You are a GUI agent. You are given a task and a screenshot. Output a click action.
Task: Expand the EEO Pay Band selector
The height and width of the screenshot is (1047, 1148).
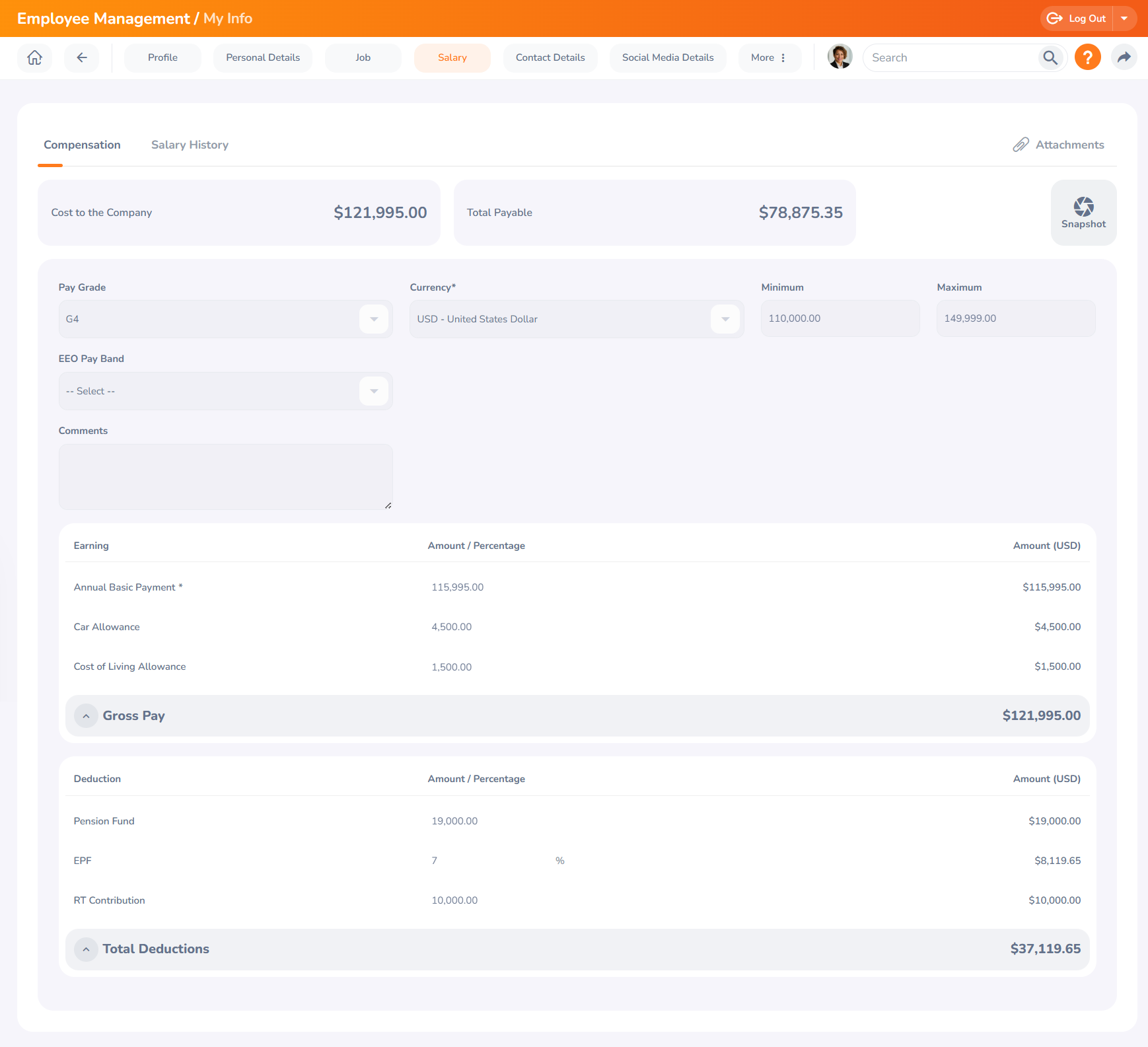pyautogui.click(x=374, y=391)
